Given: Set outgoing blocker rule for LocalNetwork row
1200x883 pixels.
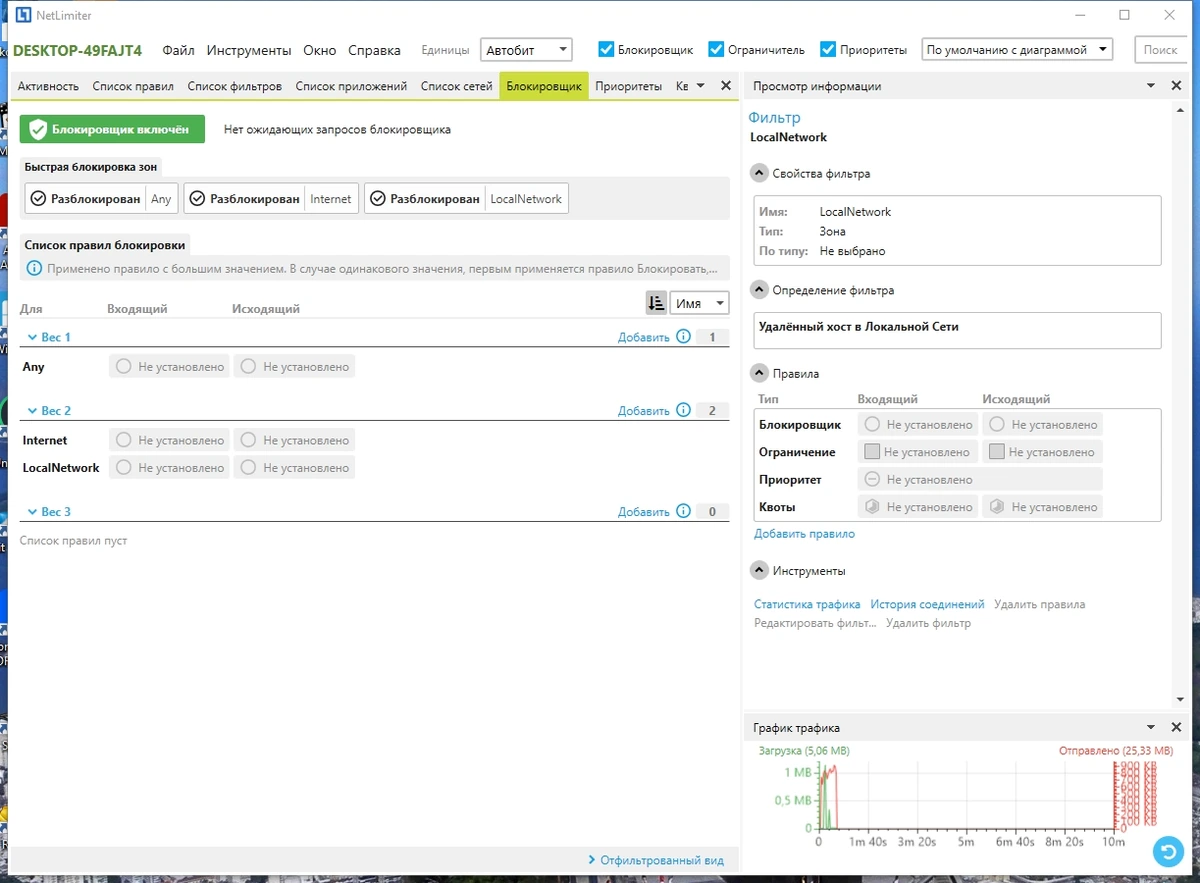Looking at the screenshot, I should click(294, 467).
